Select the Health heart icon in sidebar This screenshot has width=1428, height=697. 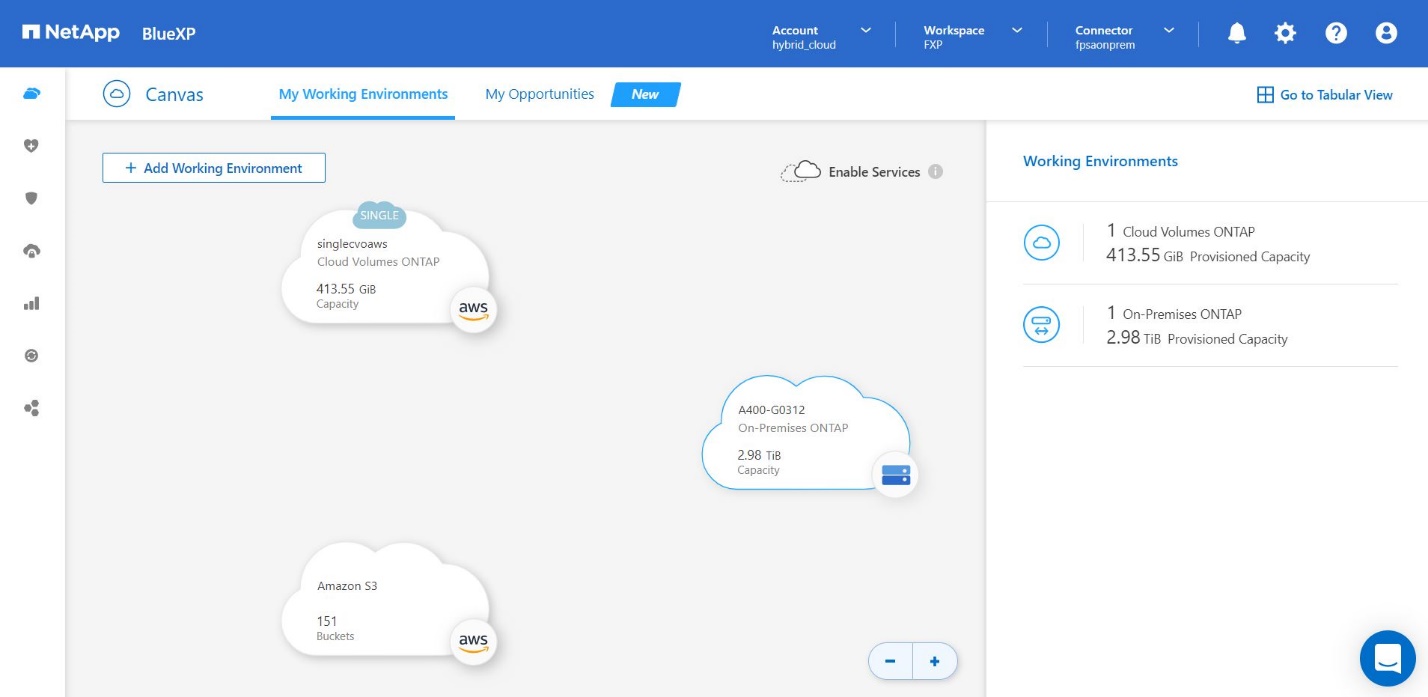click(x=31, y=146)
